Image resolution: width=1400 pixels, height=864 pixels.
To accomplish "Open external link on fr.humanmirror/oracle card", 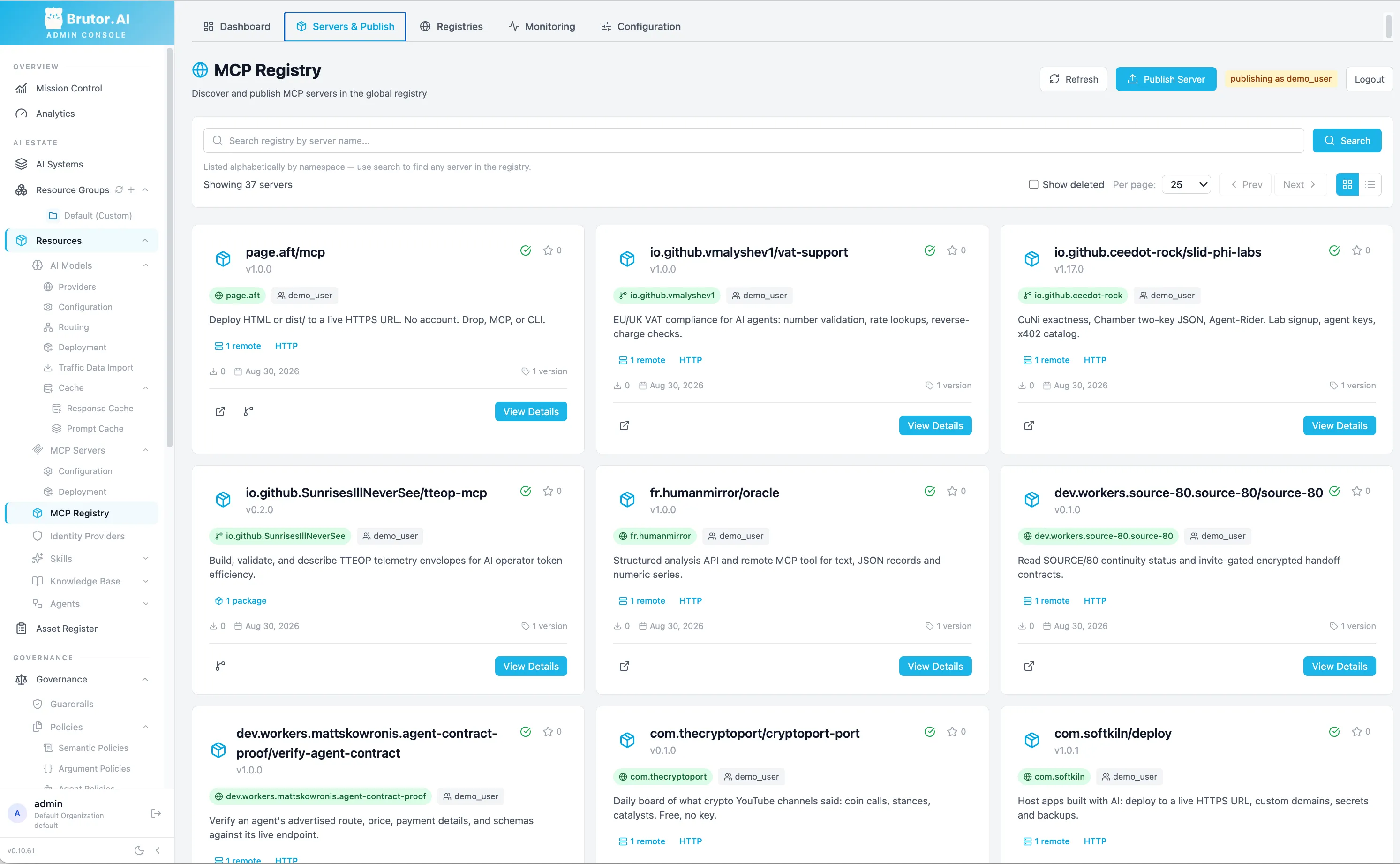I will pos(625,666).
